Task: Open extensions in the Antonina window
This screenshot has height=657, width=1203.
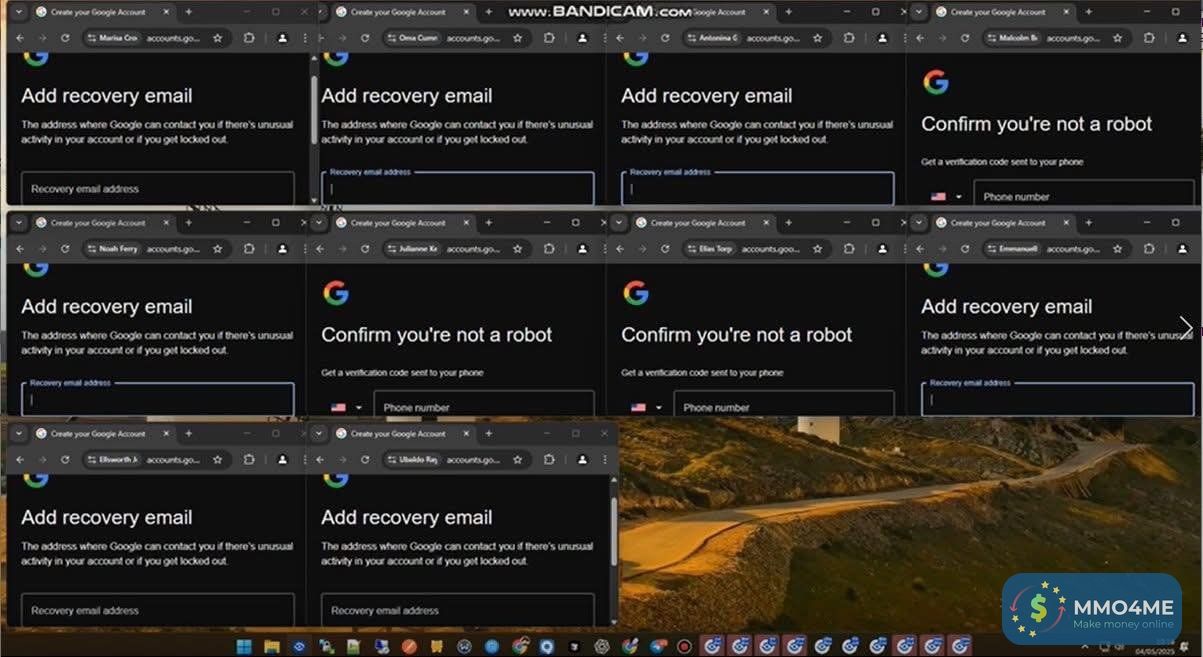Action: 849,38
